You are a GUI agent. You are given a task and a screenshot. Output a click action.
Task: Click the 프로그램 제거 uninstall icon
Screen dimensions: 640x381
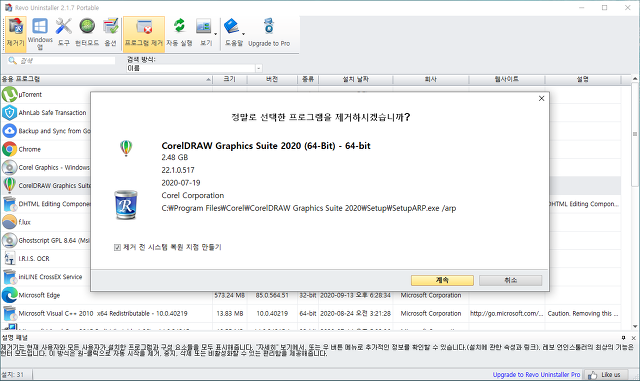tap(144, 34)
